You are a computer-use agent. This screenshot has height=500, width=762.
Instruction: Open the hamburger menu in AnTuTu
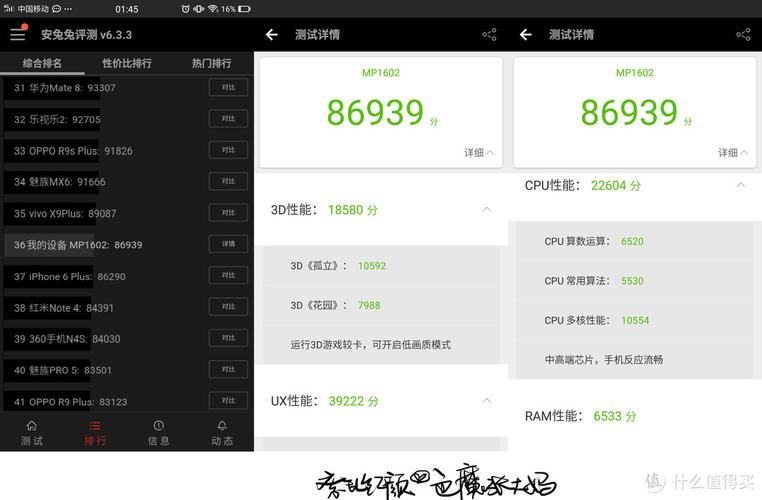coord(18,34)
